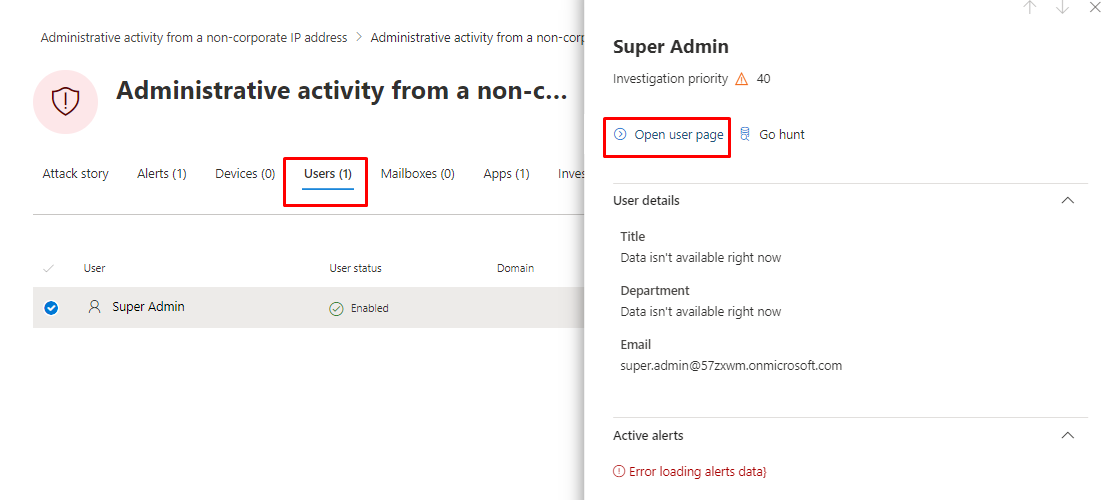This screenshot has height=500, width=1113.
Task: Collapse the User details section
Action: tap(1067, 200)
